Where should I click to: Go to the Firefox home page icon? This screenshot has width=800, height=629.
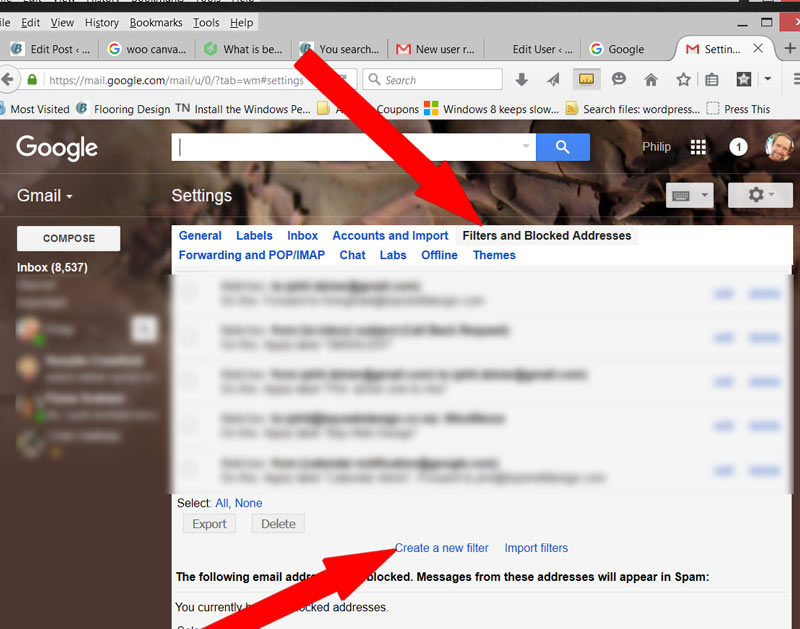pyautogui.click(x=651, y=79)
